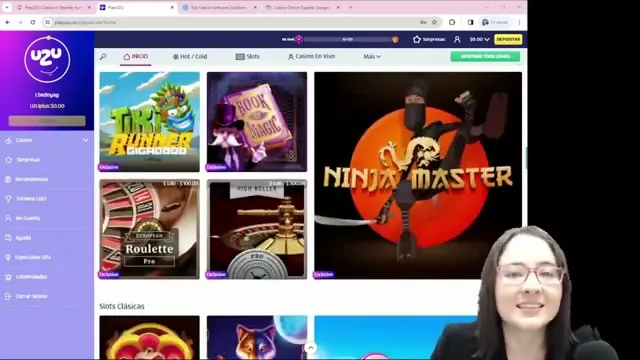Toggle the browser side panel icon
The height and width of the screenshot is (360, 640).
coord(470,22)
